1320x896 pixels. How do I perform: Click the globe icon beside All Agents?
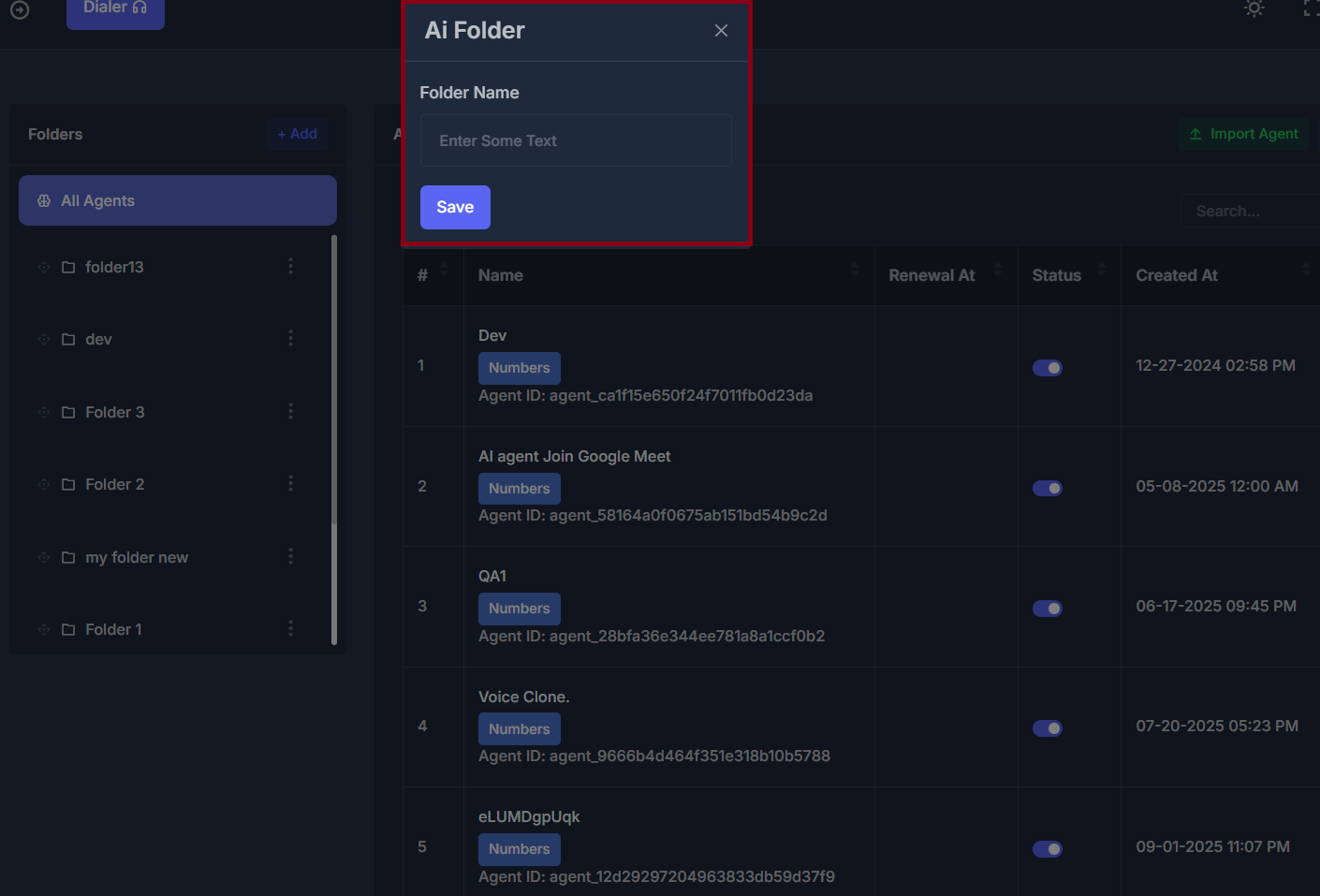43,199
